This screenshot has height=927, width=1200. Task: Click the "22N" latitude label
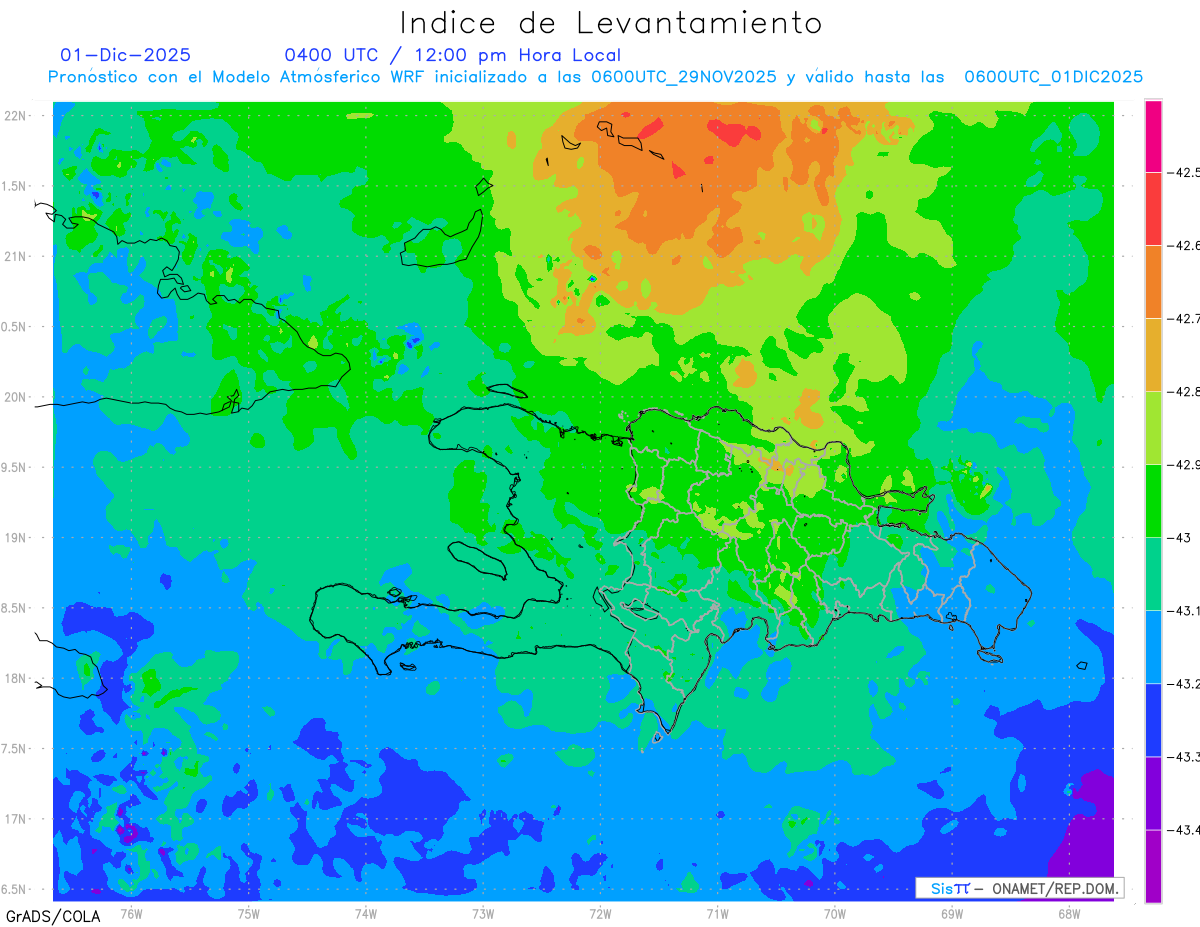click(x=15, y=116)
